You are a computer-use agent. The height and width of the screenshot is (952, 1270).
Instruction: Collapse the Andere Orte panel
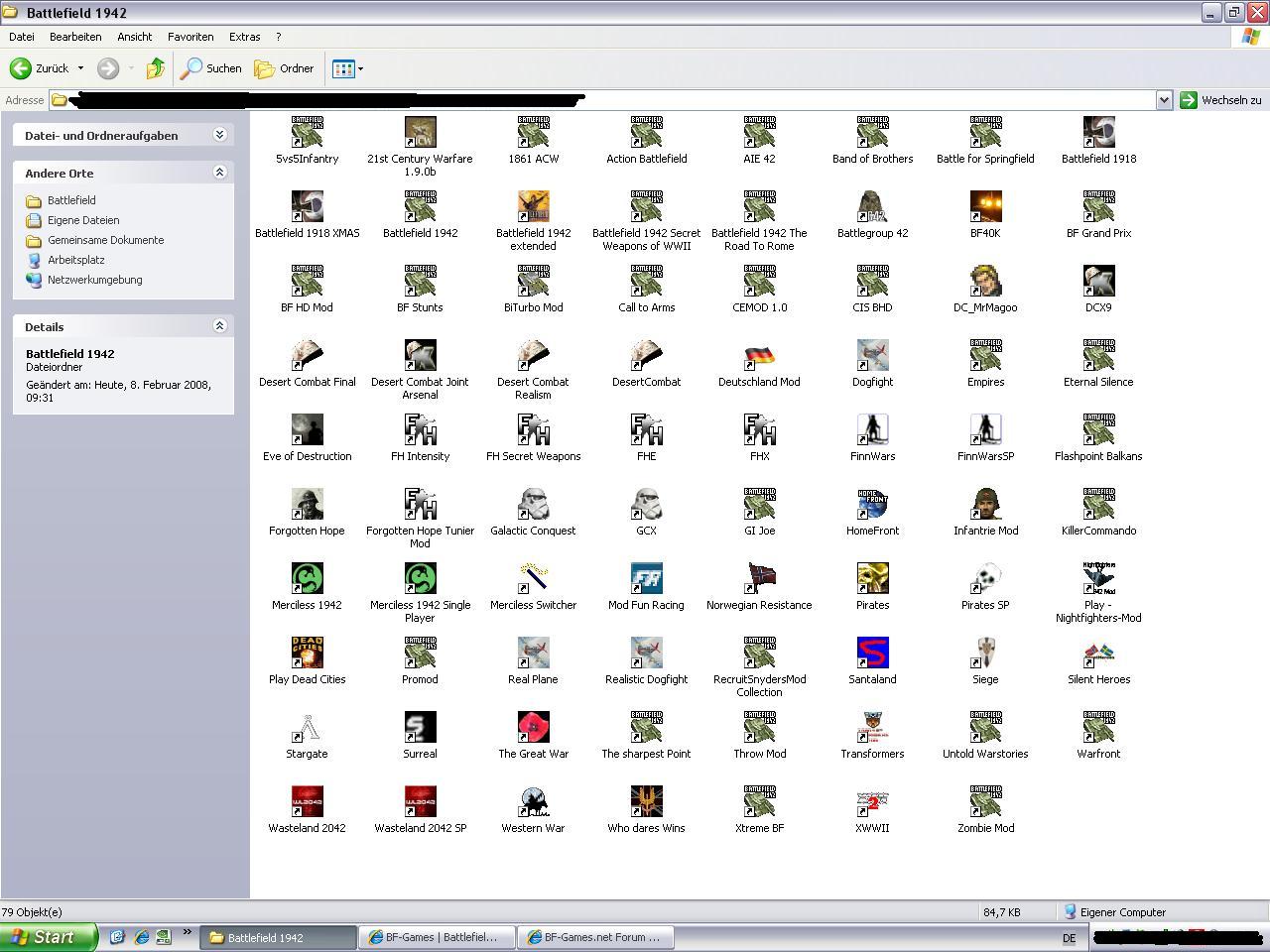(x=220, y=173)
